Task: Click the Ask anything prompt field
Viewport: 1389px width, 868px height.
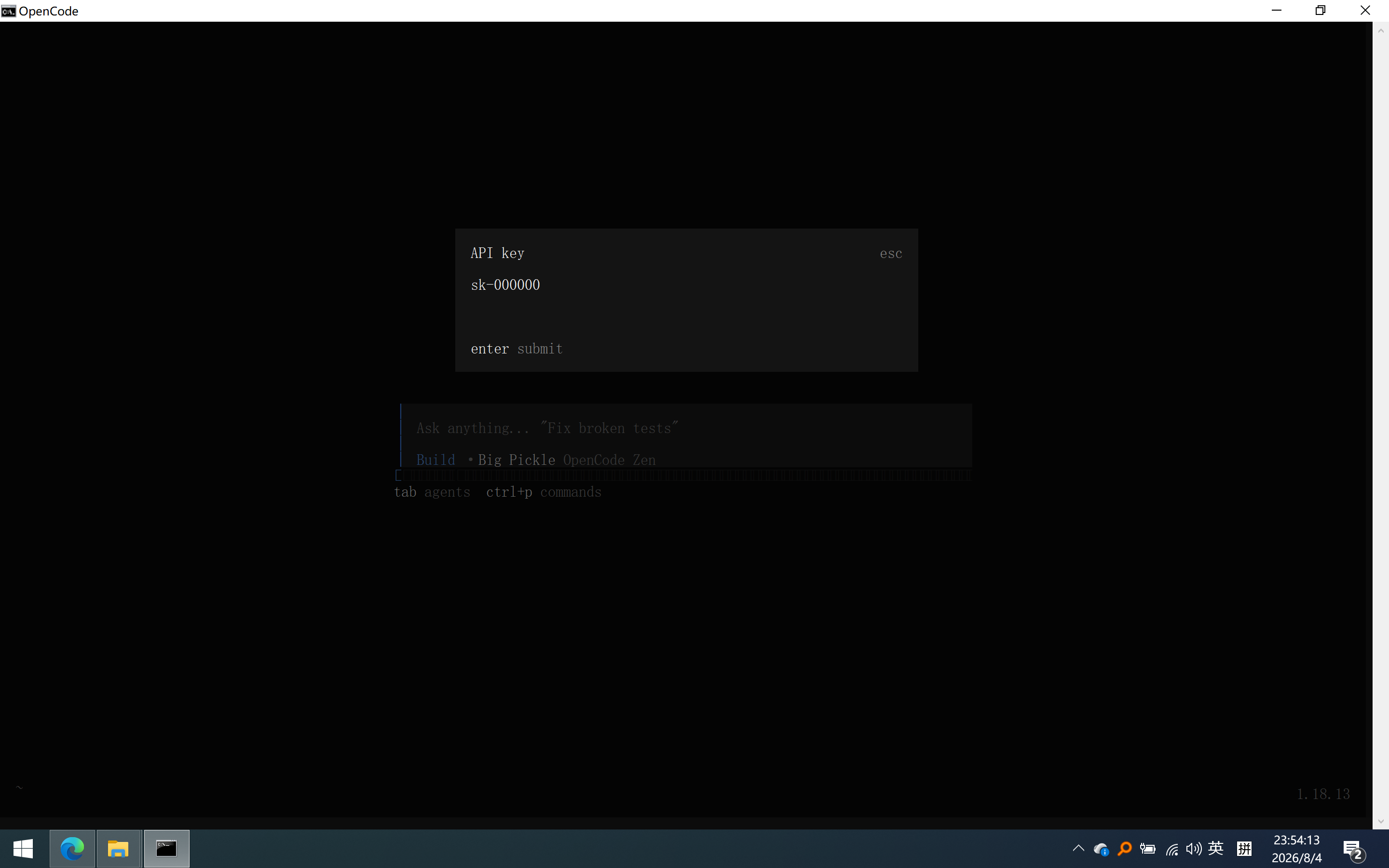Action: (x=686, y=428)
